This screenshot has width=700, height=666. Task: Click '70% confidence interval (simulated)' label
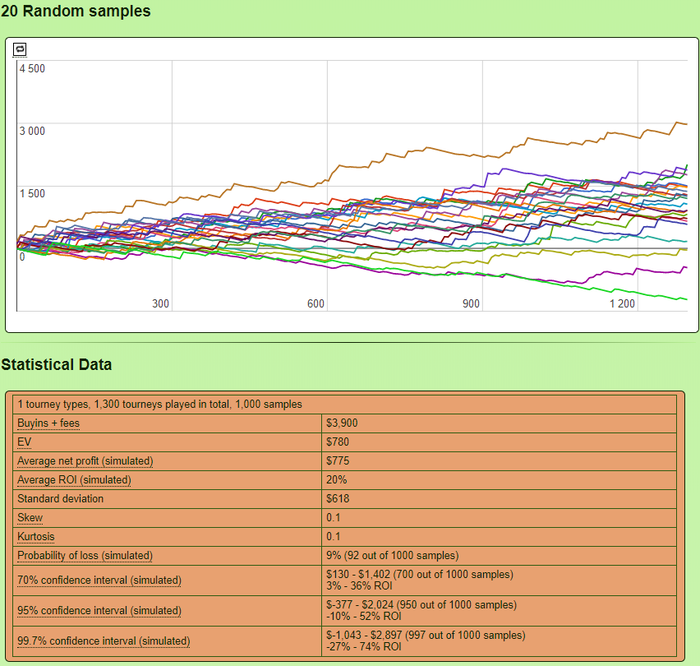(x=99, y=580)
